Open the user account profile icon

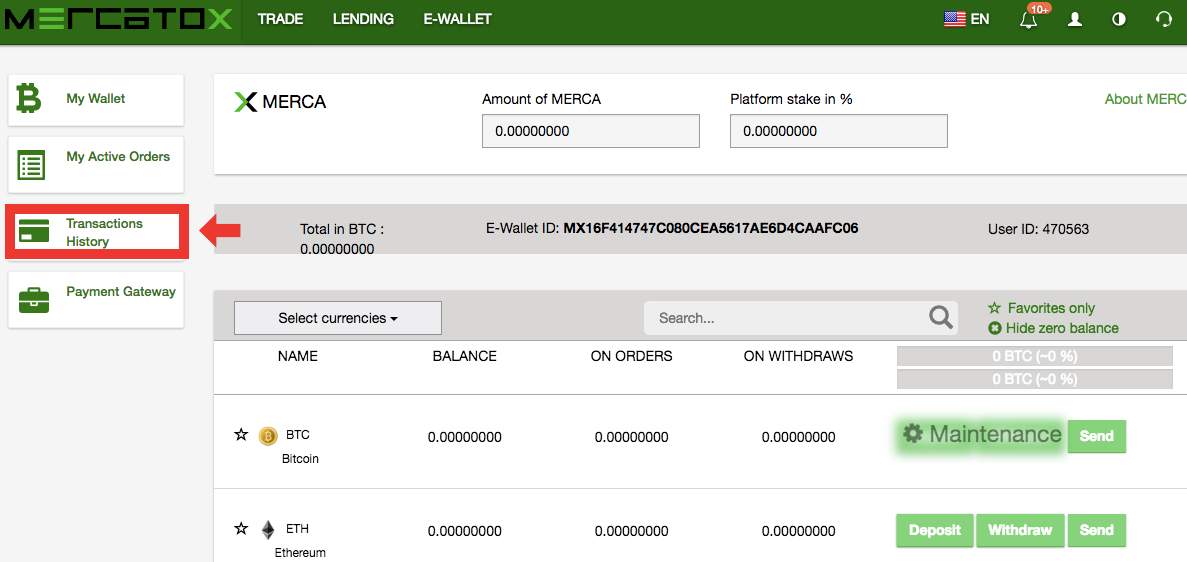(x=1074, y=20)
